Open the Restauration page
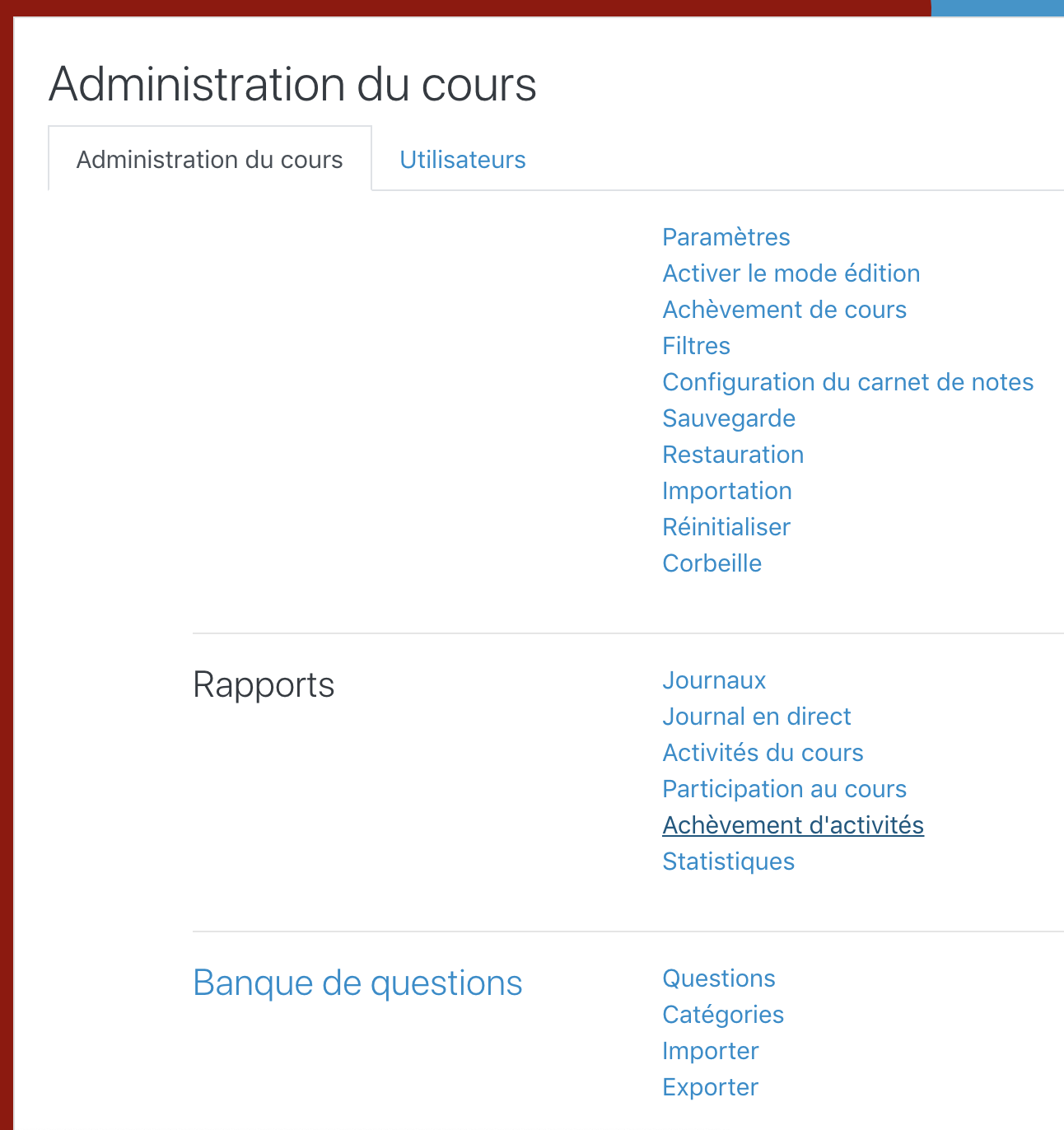This screenshot has width=1064, height=1130. 732,455
